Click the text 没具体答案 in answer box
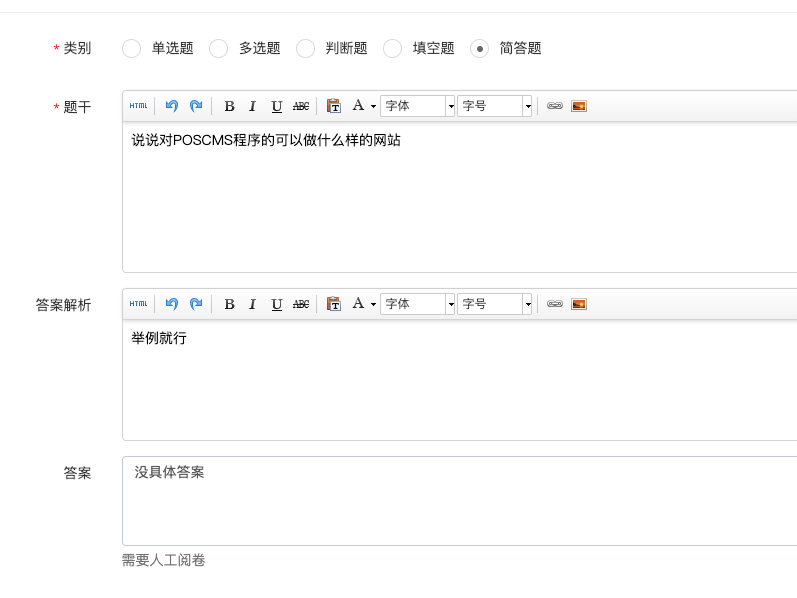Viewport: 797px width, 598px height. tap(169, 472)
